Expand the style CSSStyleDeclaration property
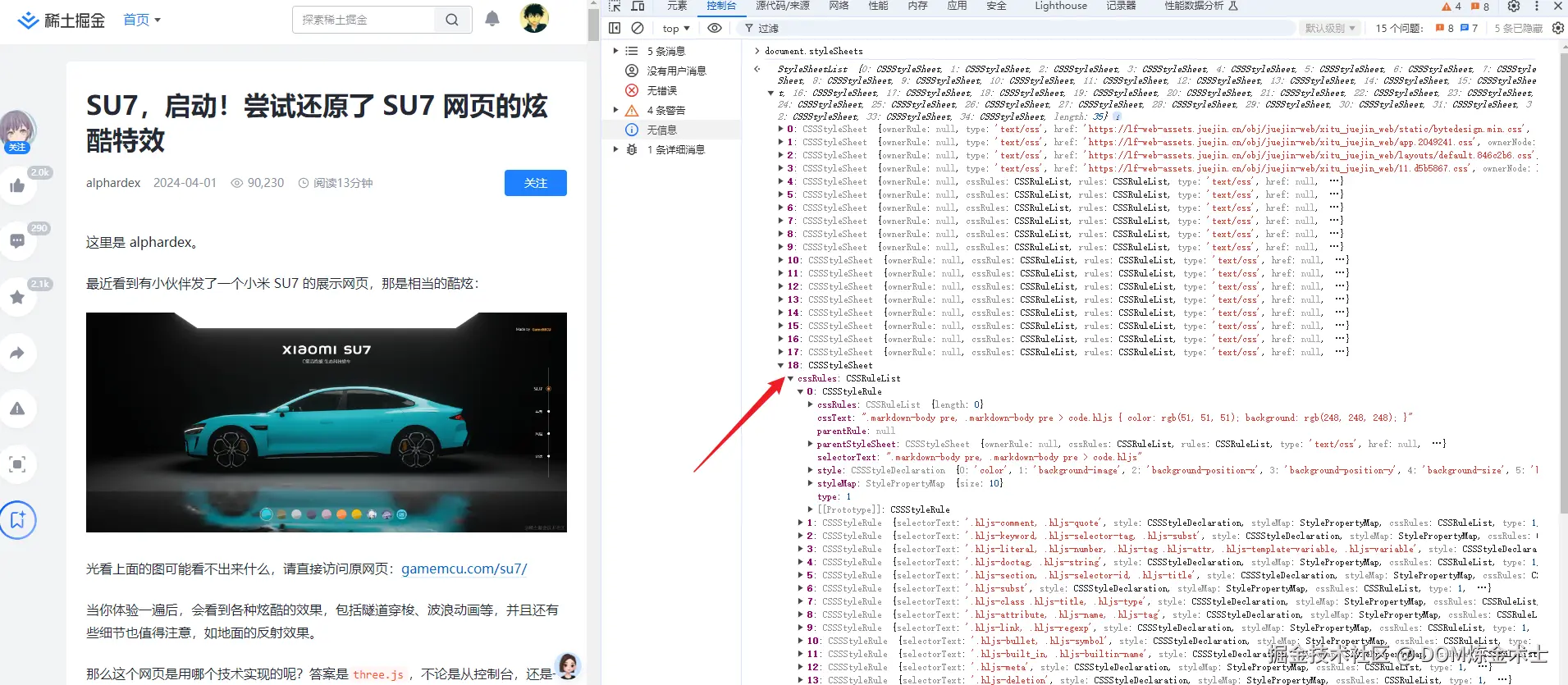Image resolution: width=1568 pixels, height=685 pixels. 811,470
